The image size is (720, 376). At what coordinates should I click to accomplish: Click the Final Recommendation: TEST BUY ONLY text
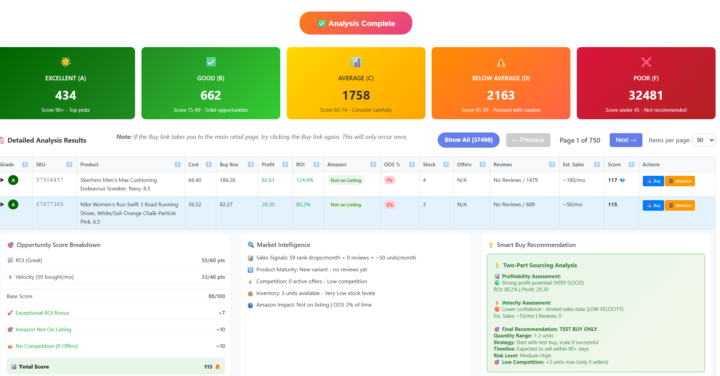tap(549, 329)
